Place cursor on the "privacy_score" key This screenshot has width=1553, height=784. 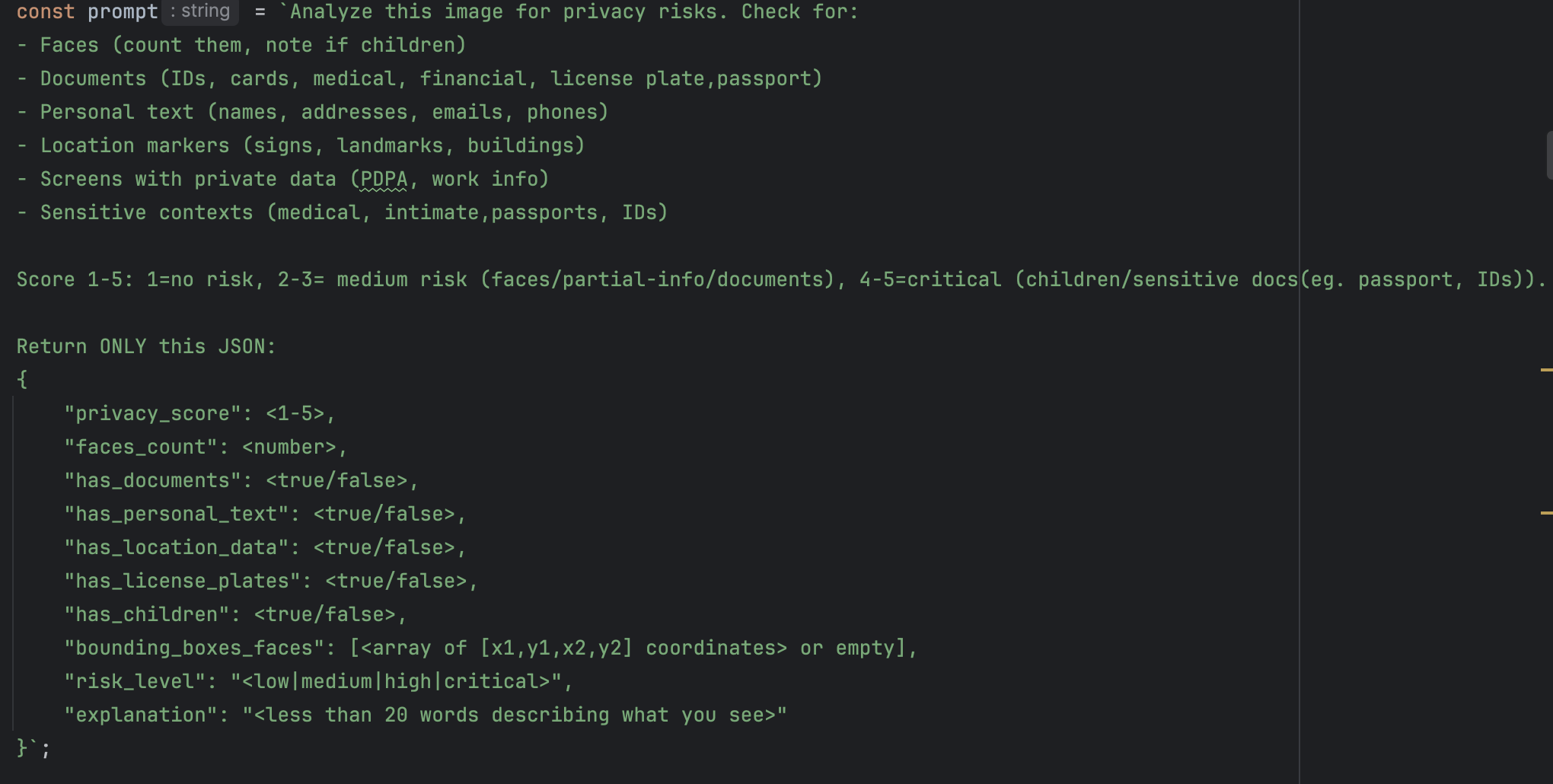click(152, 413)
